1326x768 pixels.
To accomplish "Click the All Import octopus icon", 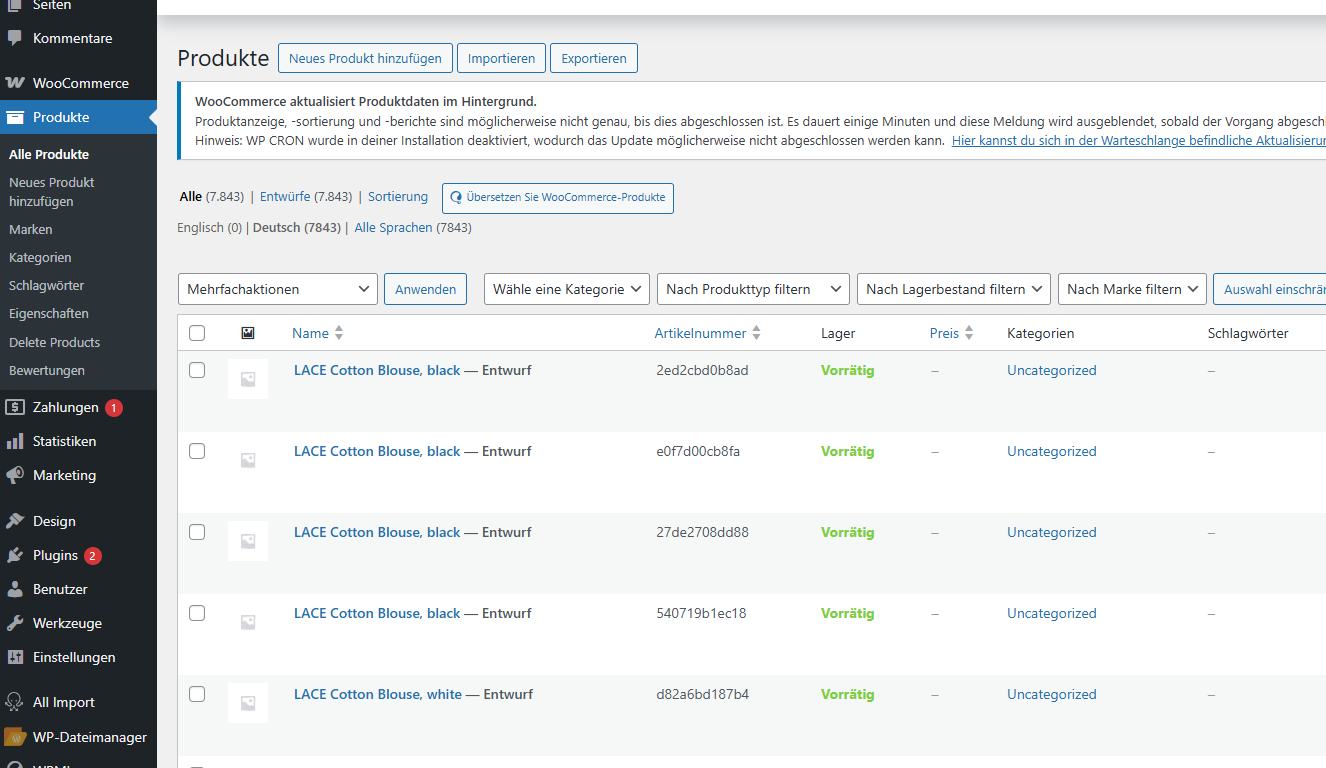I will 14,702.
